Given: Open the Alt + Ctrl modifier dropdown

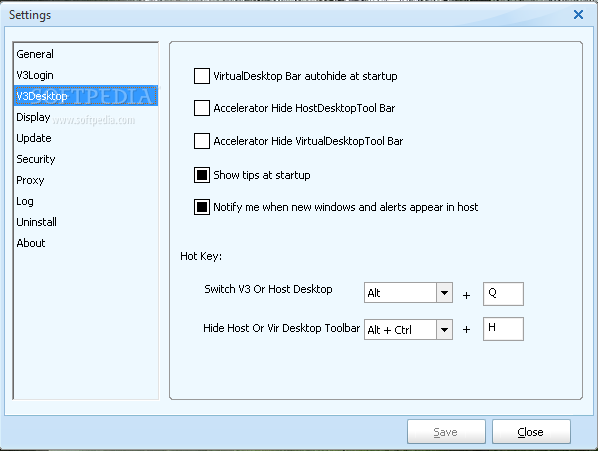Looking at the screenshot, I should click(444, 329).
